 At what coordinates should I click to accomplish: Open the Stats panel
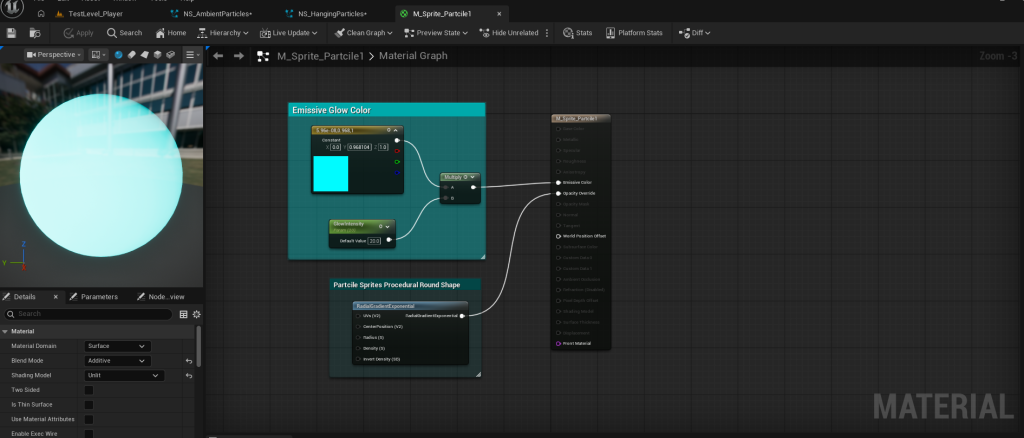tap(577, 33)
